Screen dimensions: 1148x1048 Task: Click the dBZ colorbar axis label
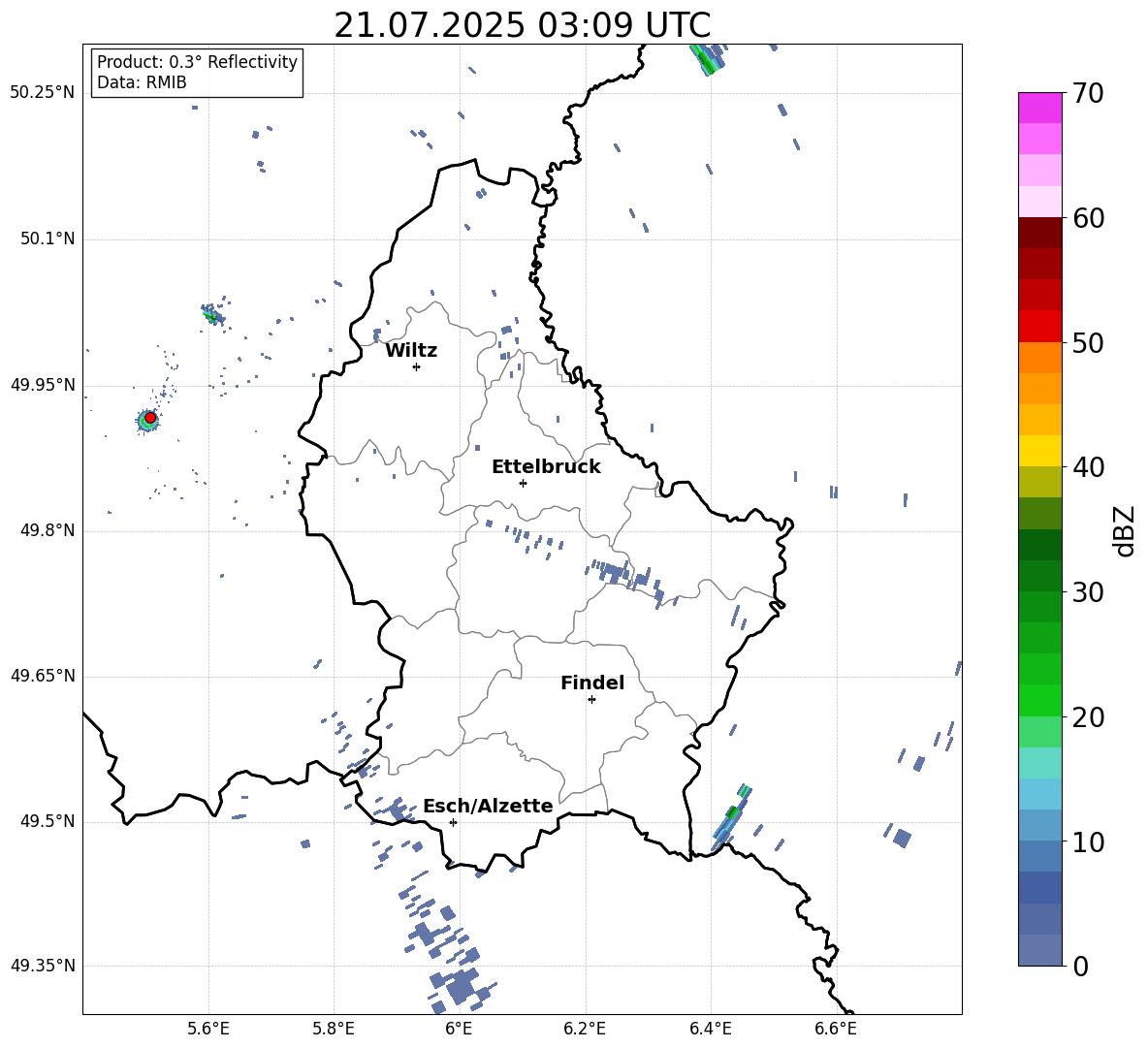pyautogui.click(x=1124, y=530)
